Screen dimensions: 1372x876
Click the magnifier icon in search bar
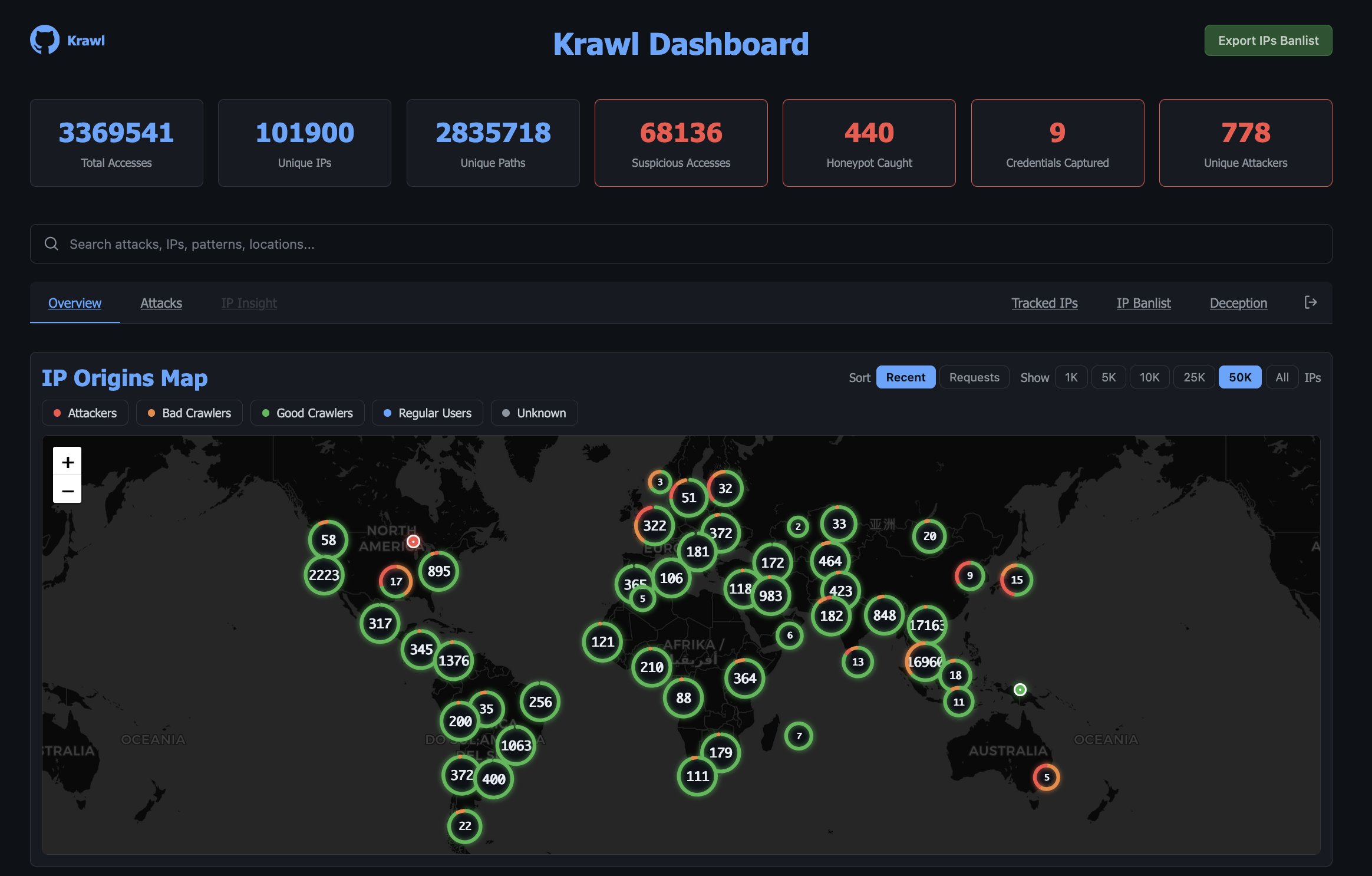(51, 243)
